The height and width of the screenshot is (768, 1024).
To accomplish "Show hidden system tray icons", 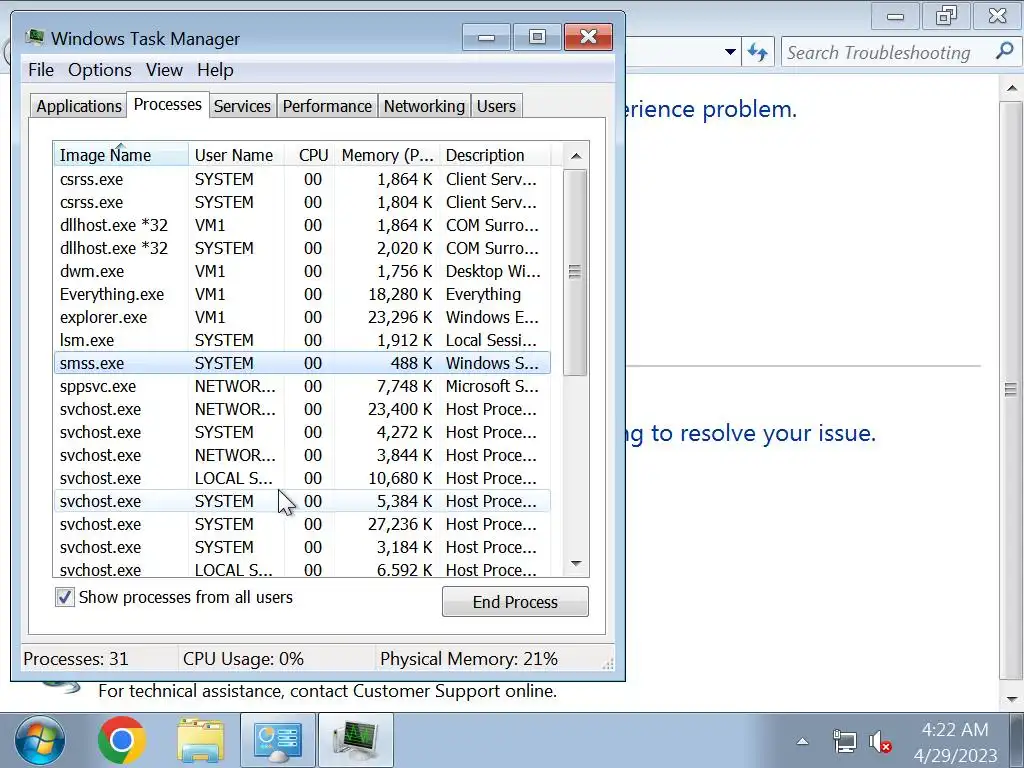I will pos(803,741).
